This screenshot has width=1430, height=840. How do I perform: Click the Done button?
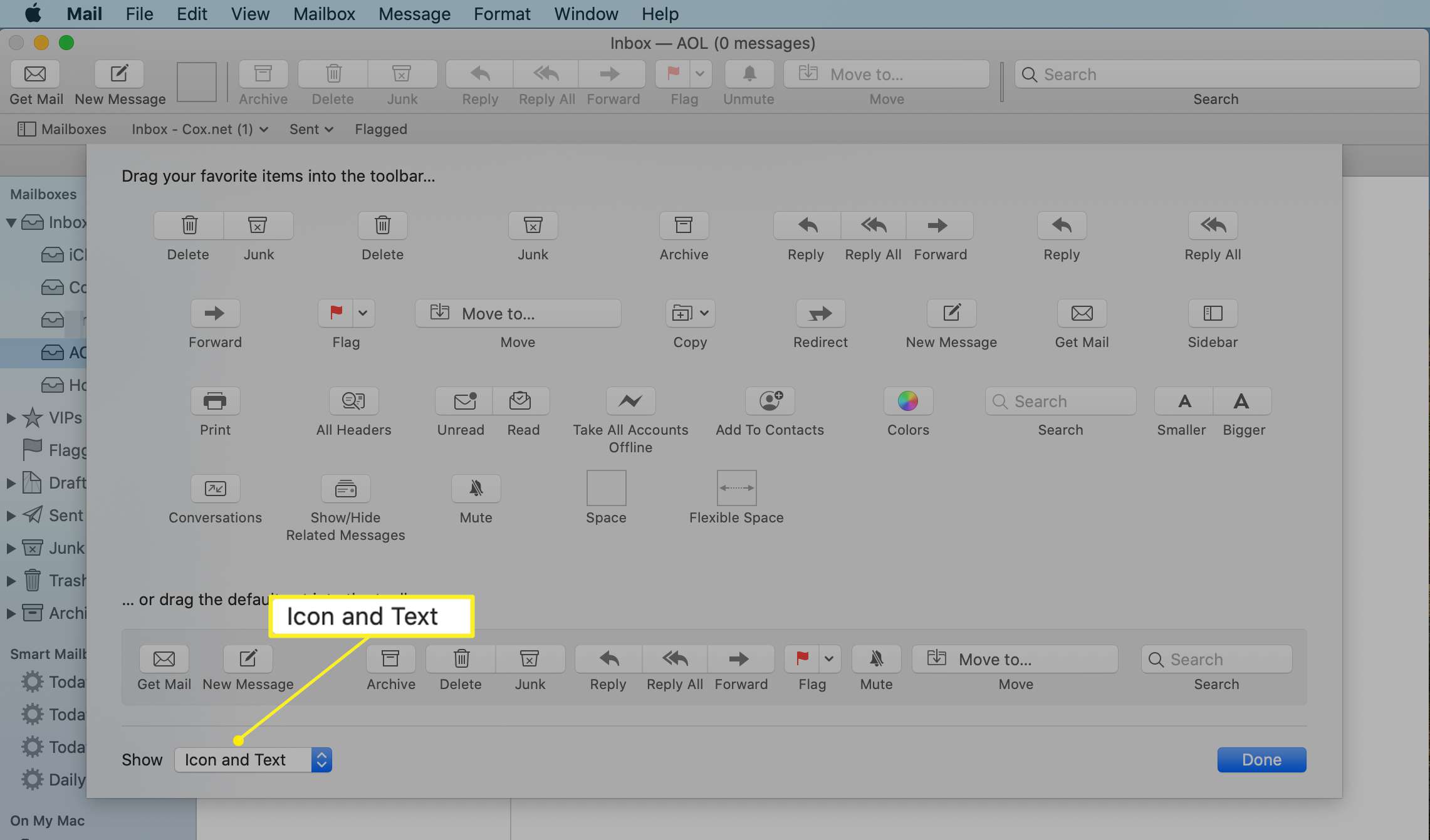click(x=1261, y=759)
